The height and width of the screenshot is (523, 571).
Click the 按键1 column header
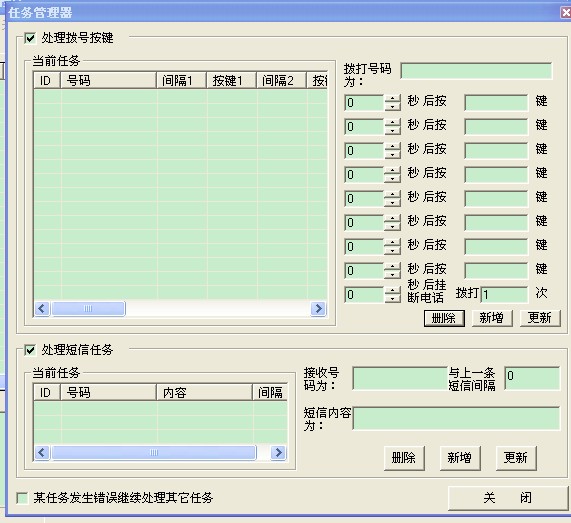[x=231, y=80]
